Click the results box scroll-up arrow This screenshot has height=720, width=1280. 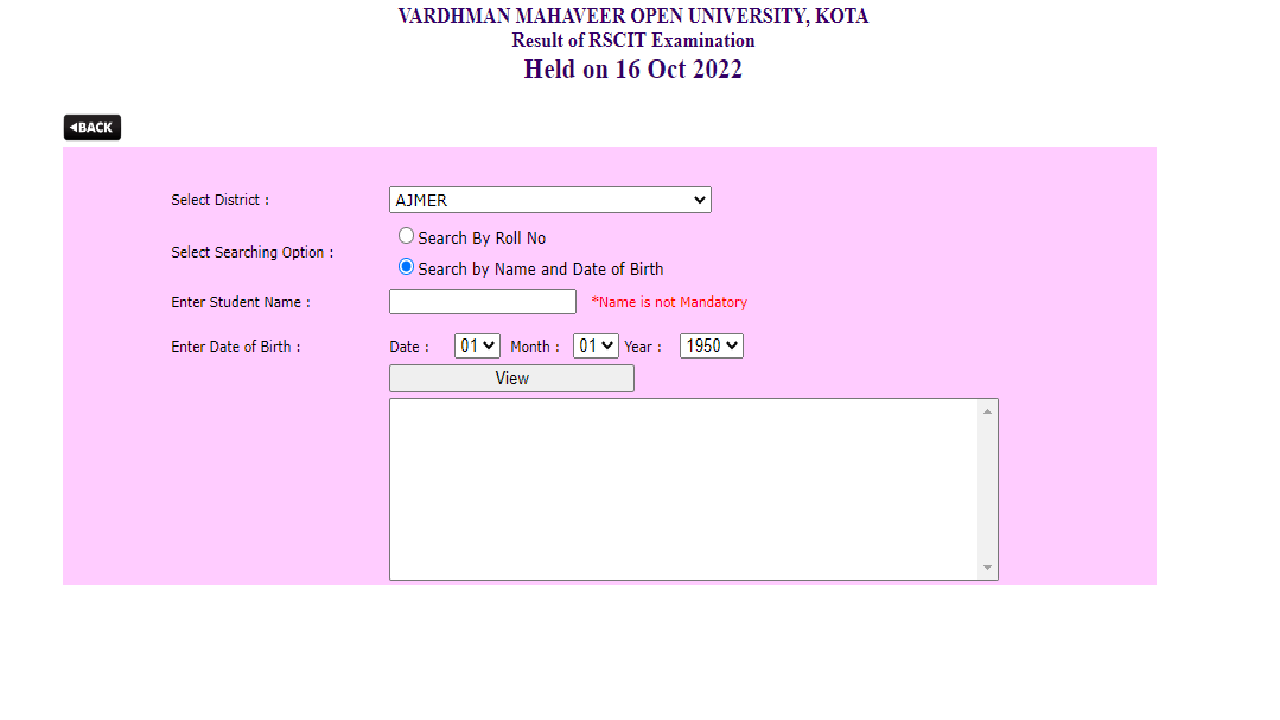[x=988, y=411]
